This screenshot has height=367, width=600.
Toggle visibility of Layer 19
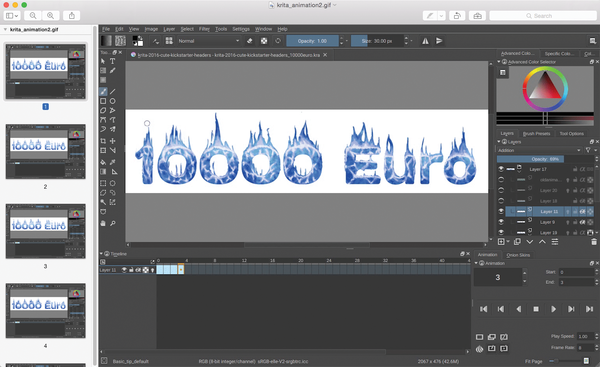click(501, 232)
